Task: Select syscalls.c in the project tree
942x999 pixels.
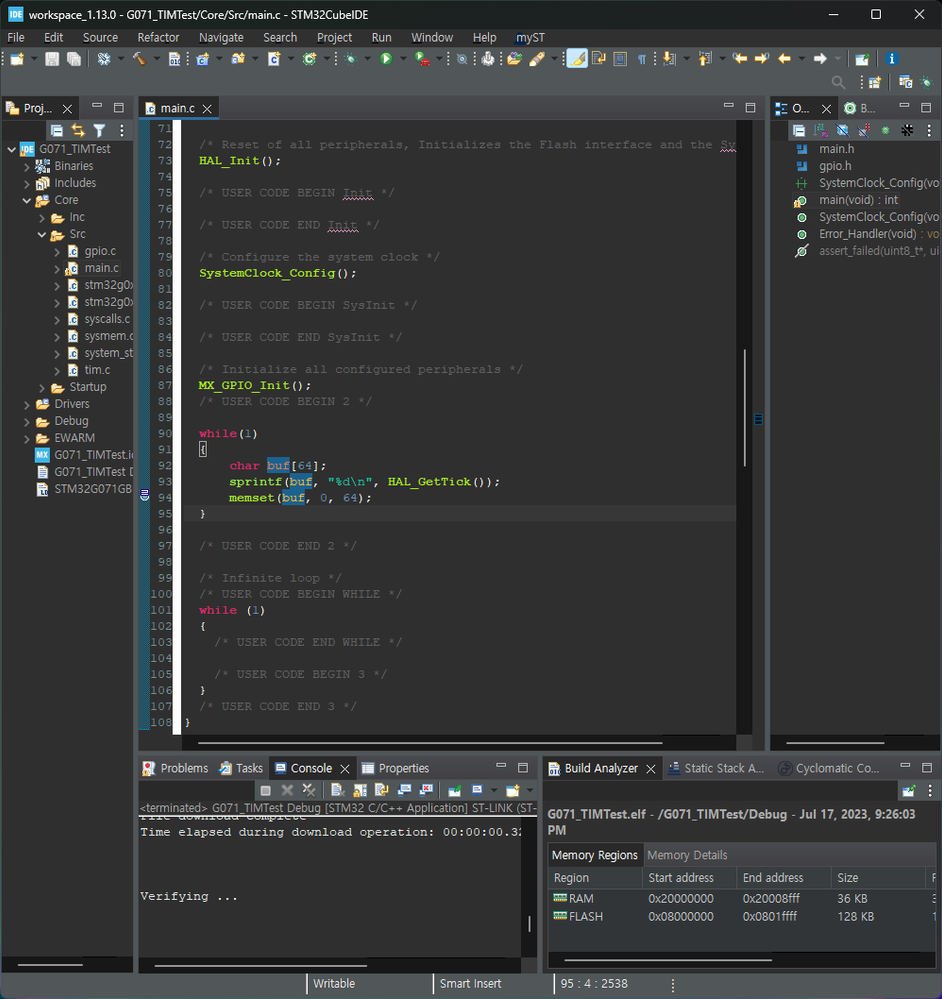Action: pos(107,319)
